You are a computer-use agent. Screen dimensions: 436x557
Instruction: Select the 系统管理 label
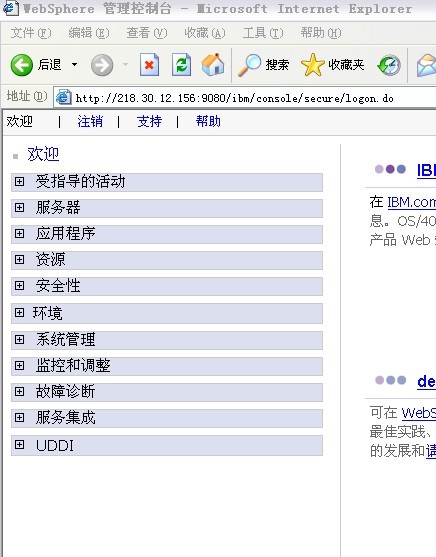tap(65, 339)
